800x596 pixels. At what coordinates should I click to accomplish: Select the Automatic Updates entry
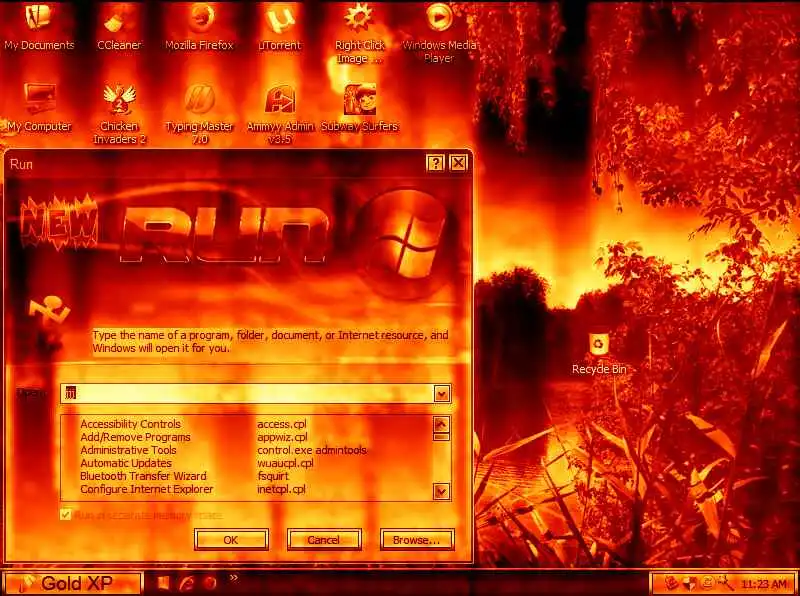[126, 463]
